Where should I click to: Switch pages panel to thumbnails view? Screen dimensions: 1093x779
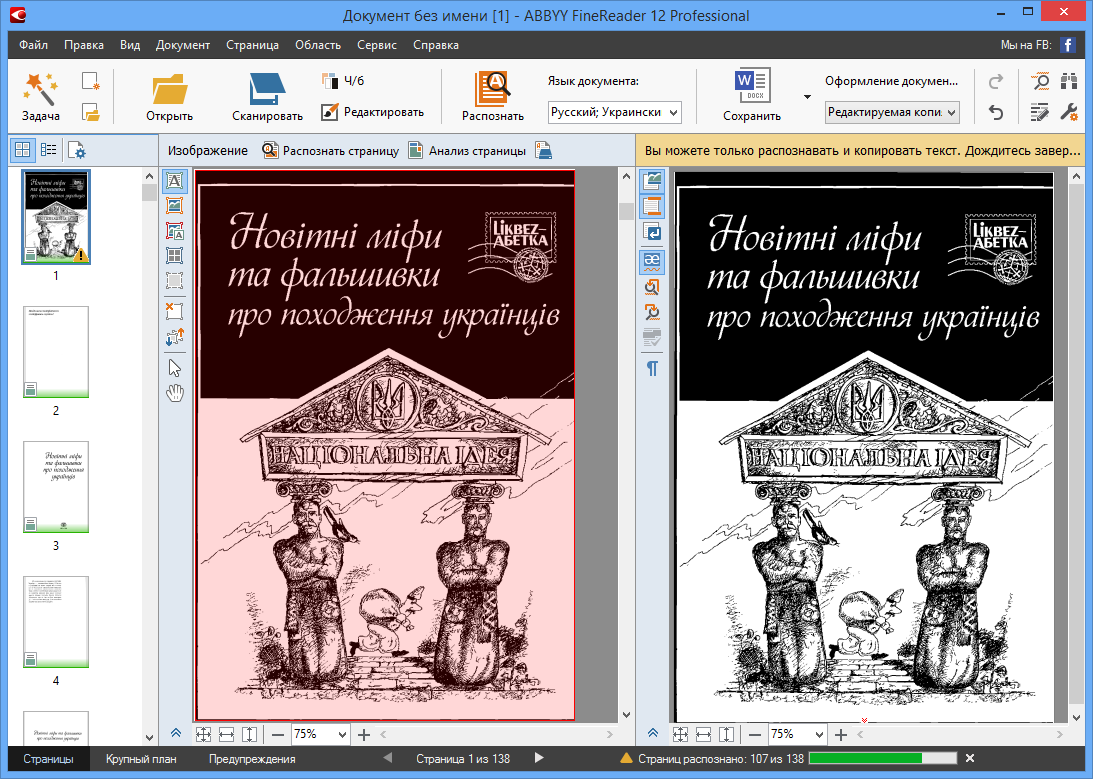coord(22,149)
